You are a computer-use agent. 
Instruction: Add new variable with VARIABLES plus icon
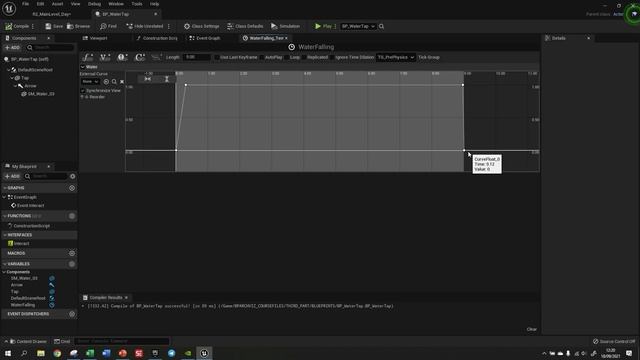click(x=72, y=264)
